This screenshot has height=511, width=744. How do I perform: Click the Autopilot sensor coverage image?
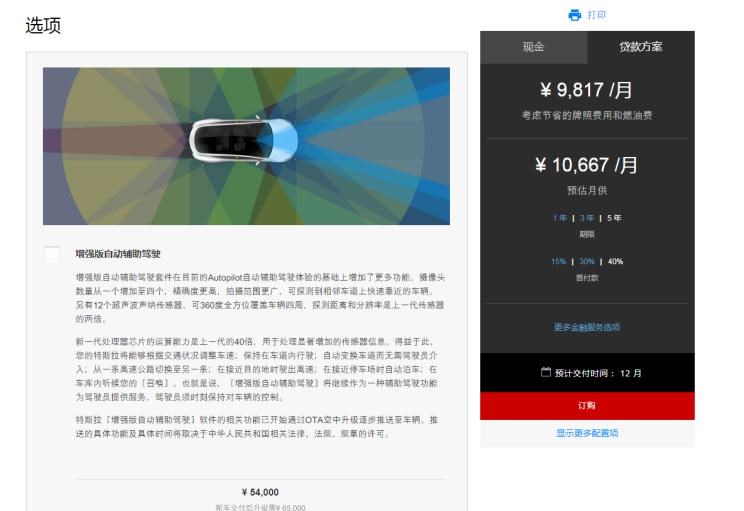tap(246, 146)
